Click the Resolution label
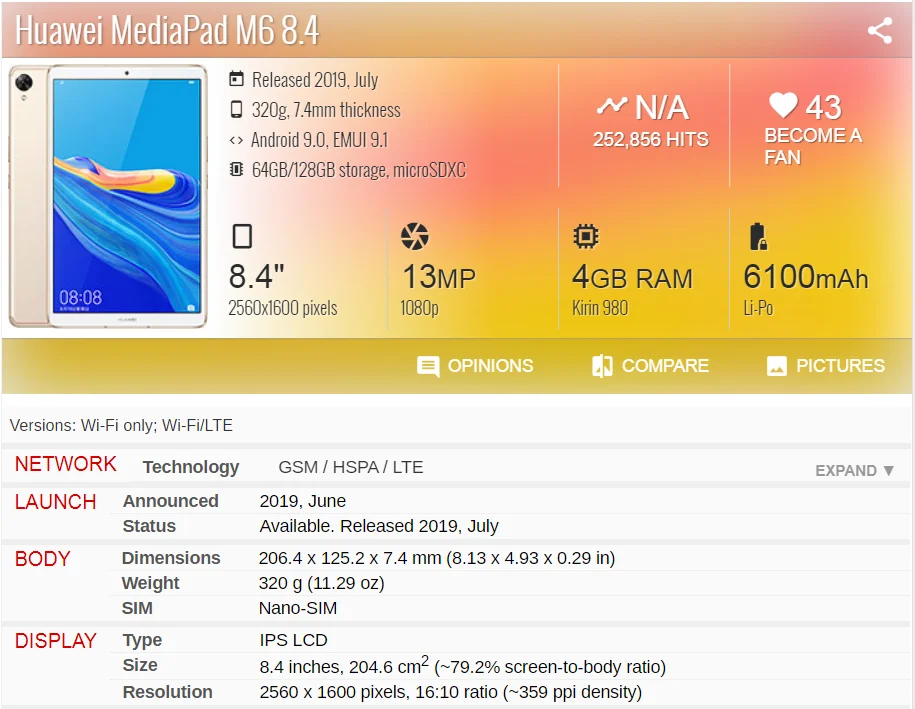Screen dimensions: 915x709 pos(167,692)
